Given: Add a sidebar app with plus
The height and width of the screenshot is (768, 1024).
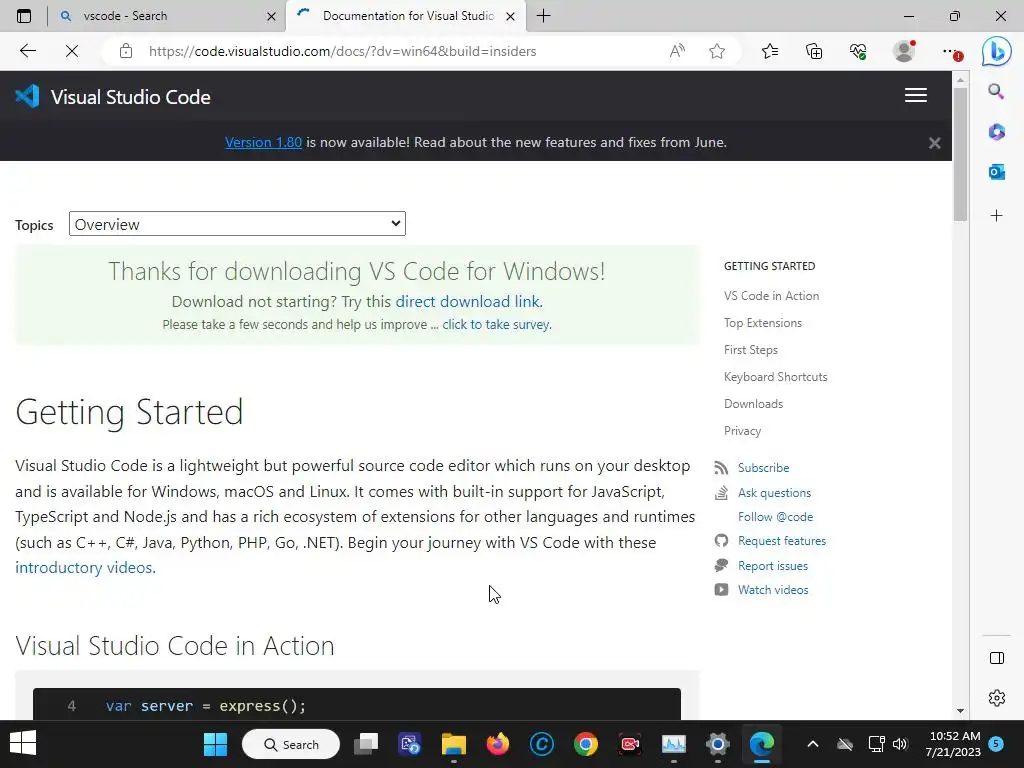Looking at the screenshot, I should click(x=997, y=216).
